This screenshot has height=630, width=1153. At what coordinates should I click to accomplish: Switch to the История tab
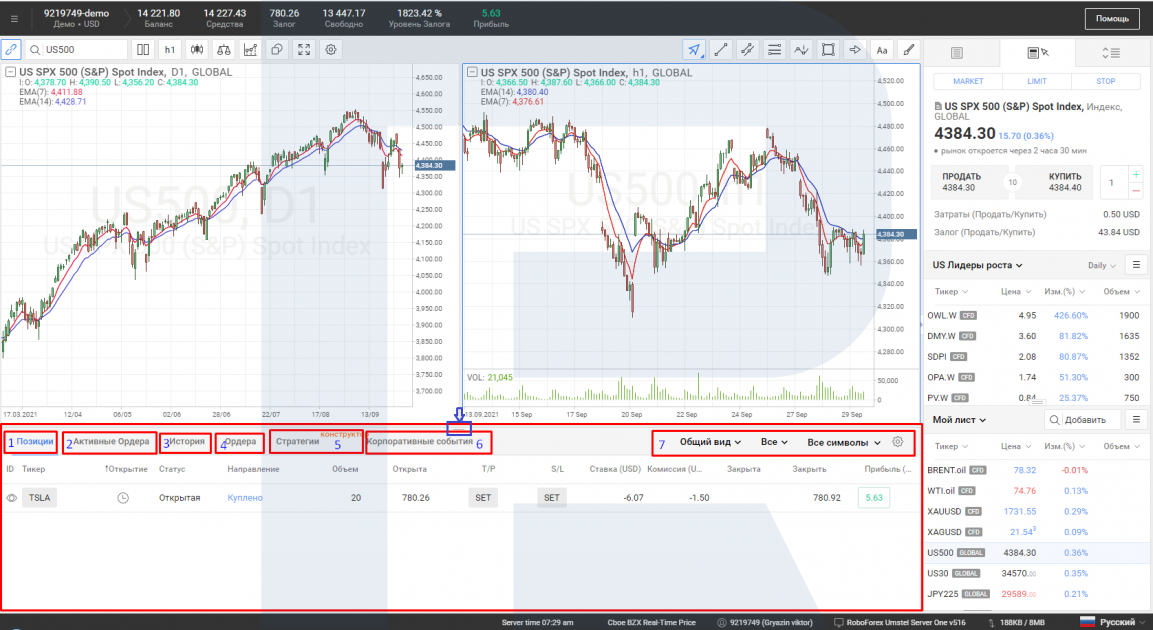(x=187, y=442)
